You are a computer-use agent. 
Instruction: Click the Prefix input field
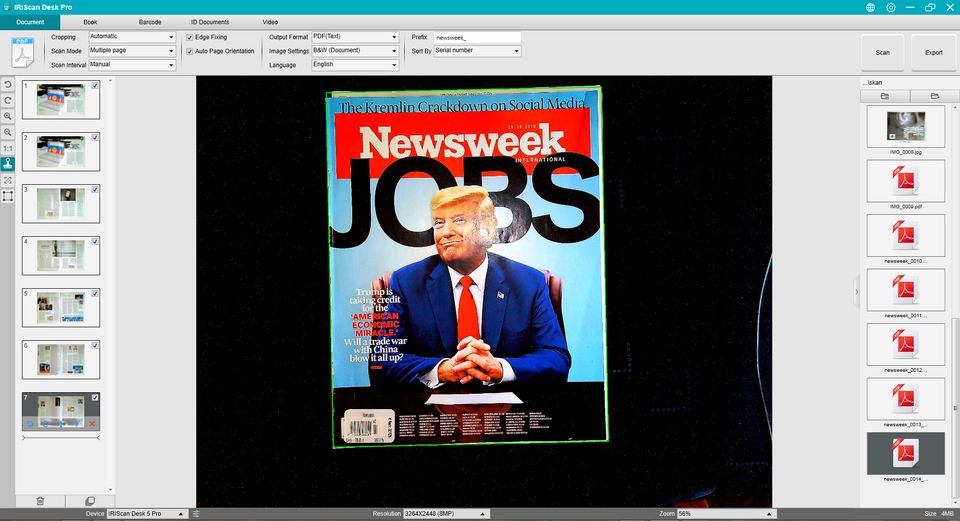click(x=478, y=37)
